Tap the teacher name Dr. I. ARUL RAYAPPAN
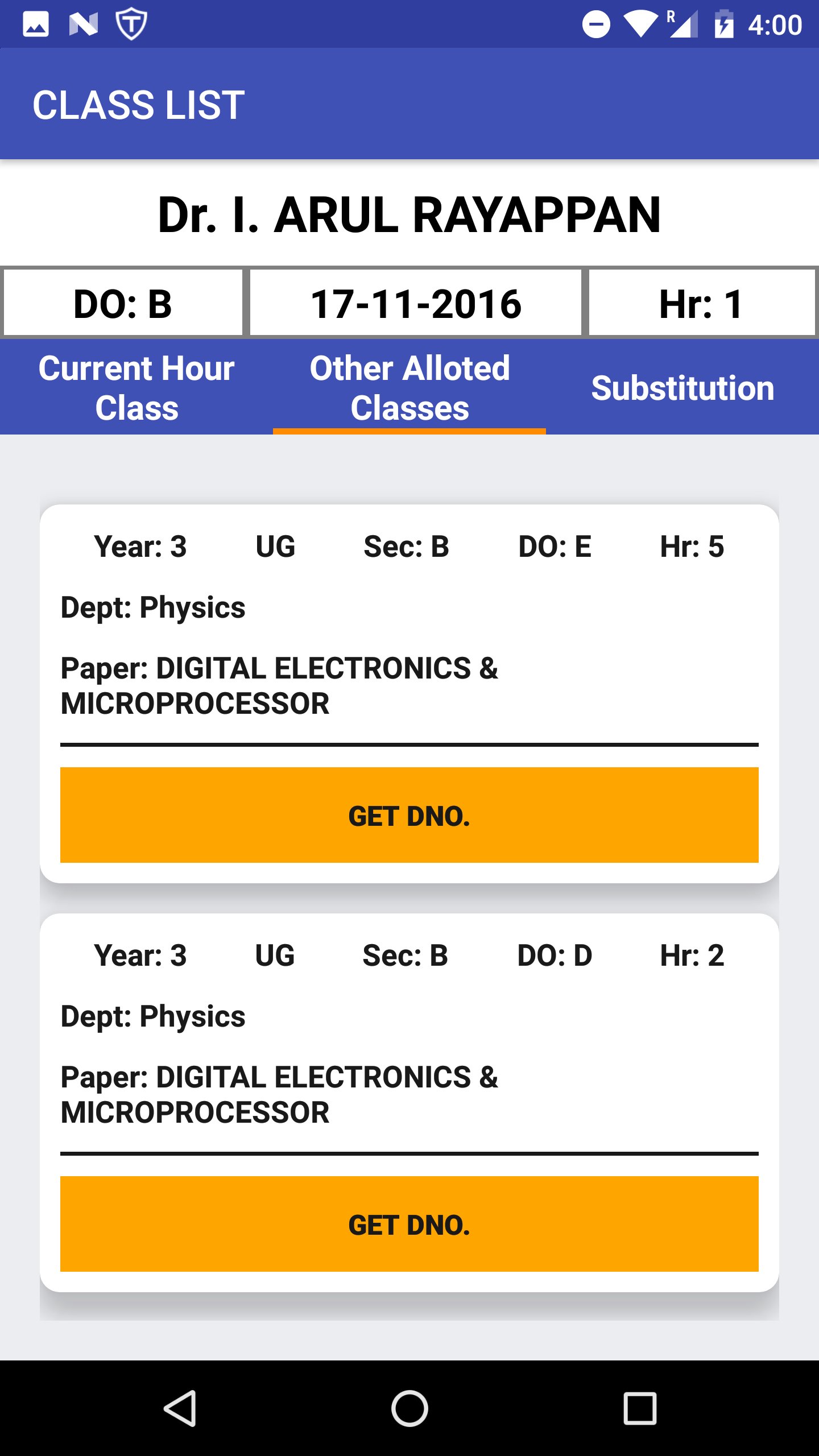This screenshot has height=1456, width=819. coord(409,214)
